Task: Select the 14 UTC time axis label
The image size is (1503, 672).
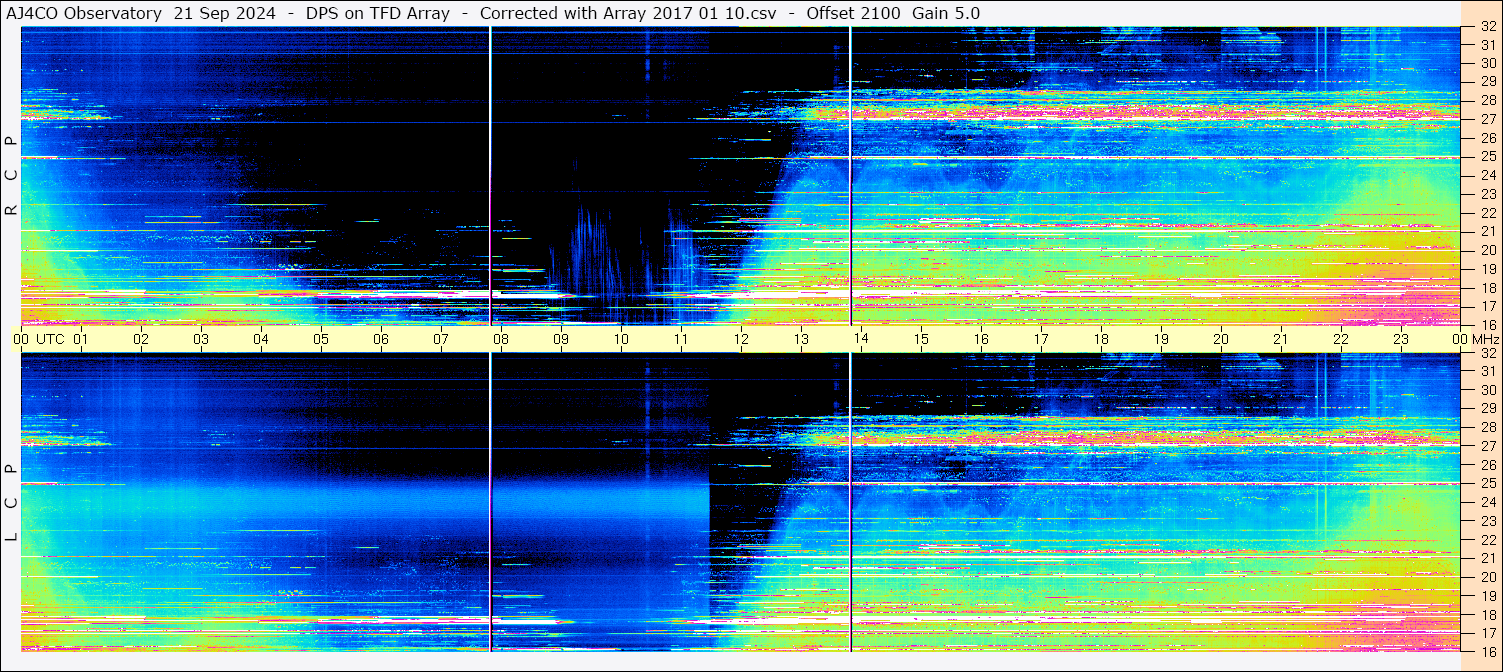Action: [860, 339]
